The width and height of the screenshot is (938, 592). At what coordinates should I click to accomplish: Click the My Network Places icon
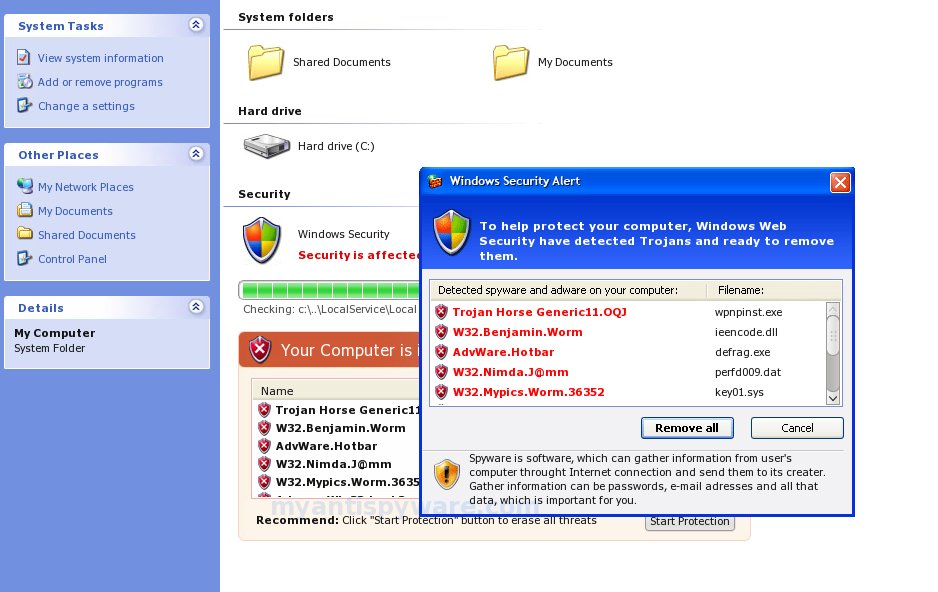coord(25,186)
